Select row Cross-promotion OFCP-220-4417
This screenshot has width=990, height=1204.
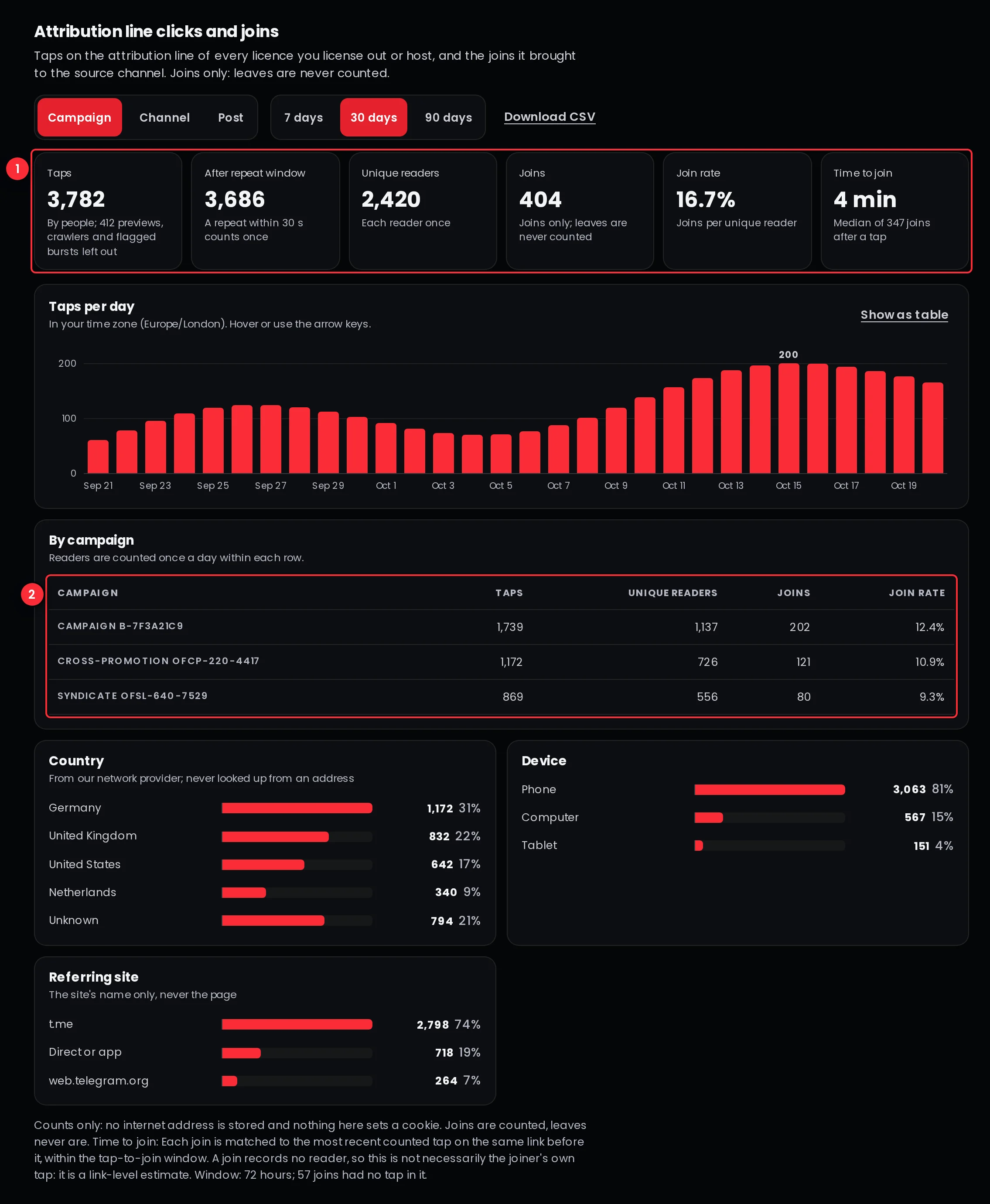501,662
